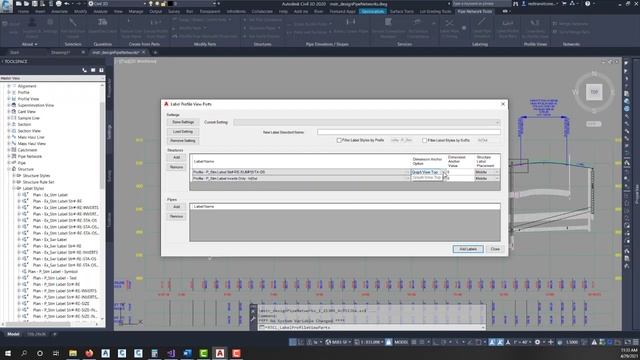Switch to the Pipe Network Tools ribbon tab
Screen dimensions: 640x360
[x=474, y=11]
